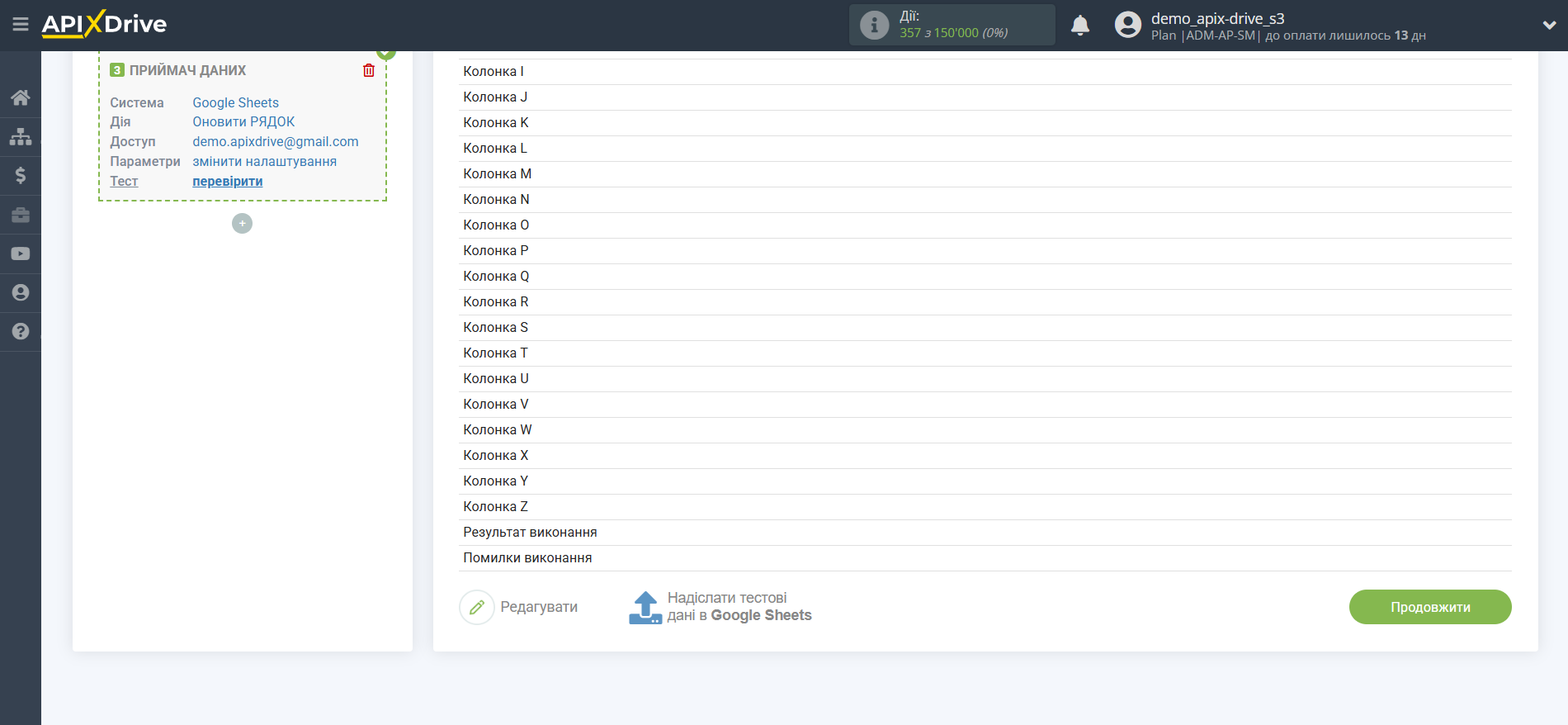Select row 'Колонка U'
Viewport: 1568px width, 725px height.
(x=985, y=379)
